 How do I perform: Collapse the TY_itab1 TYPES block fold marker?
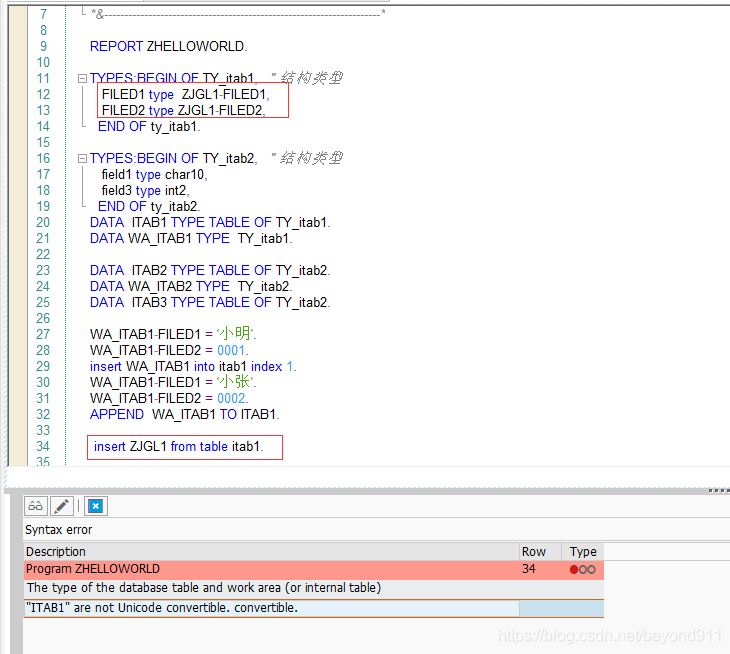pos(82,78)
